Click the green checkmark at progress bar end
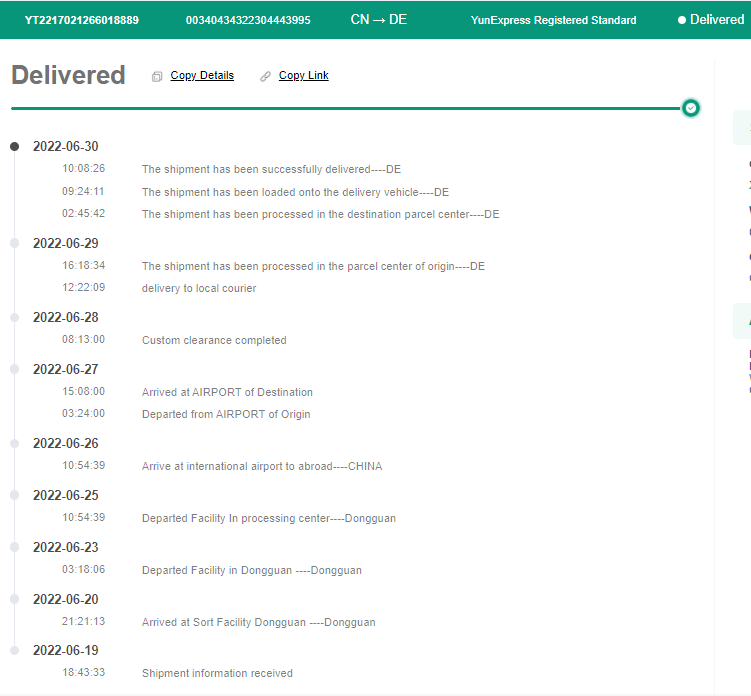The width and height of the screenshot is (751, 696). click(690, 108)
